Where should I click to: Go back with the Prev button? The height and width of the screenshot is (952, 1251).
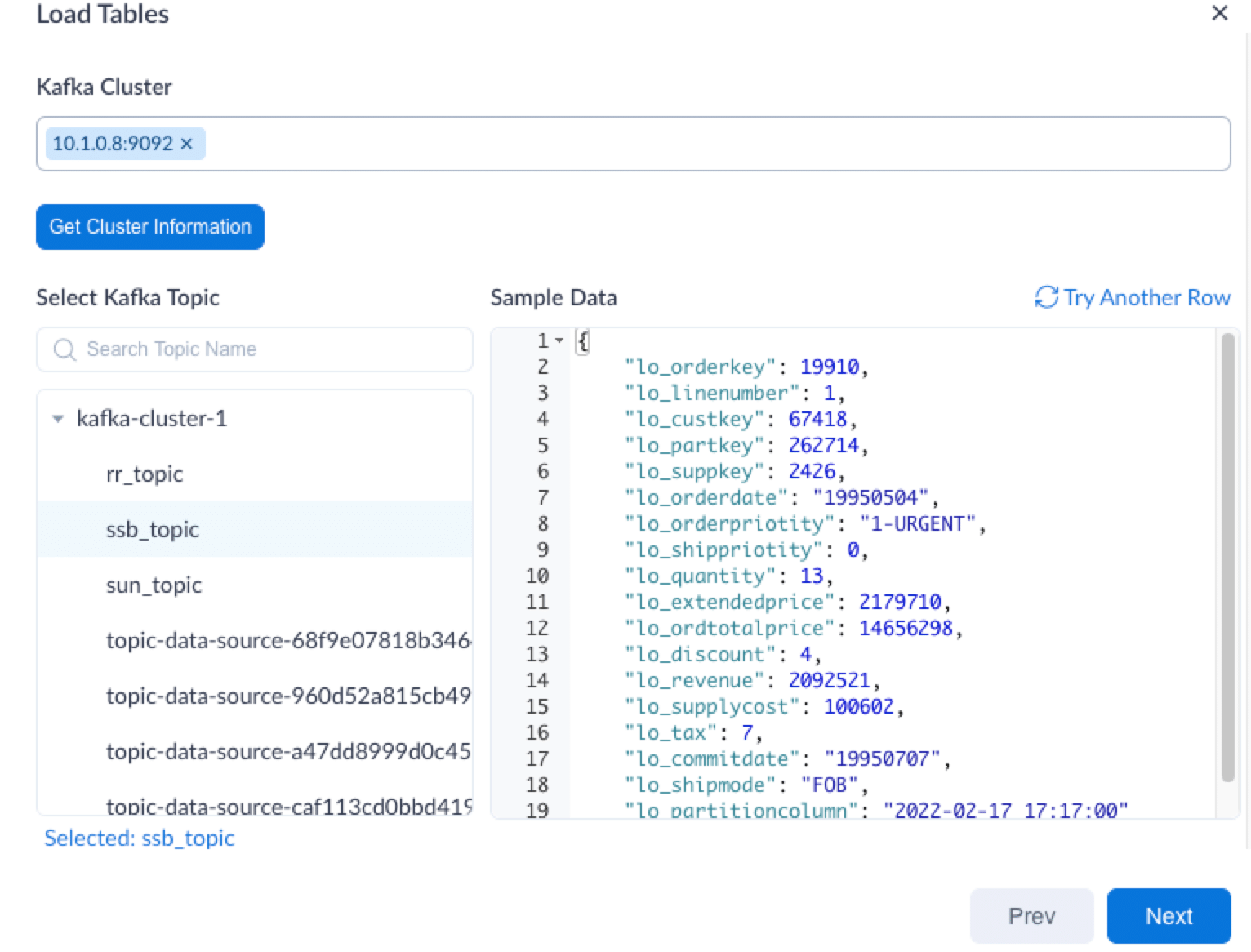1031,916
